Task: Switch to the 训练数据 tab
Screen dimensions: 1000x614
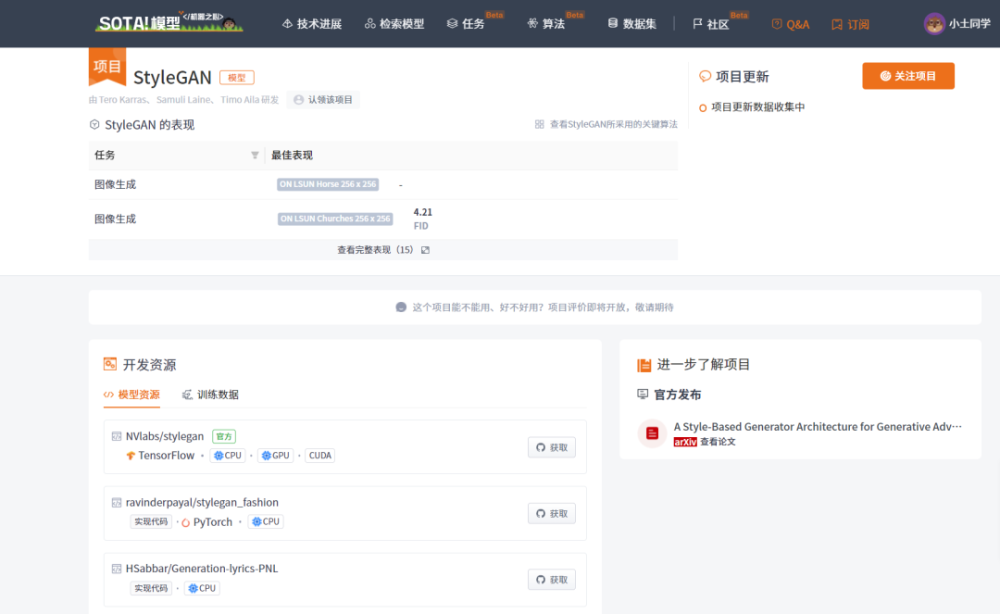Action: click(210, 395)
